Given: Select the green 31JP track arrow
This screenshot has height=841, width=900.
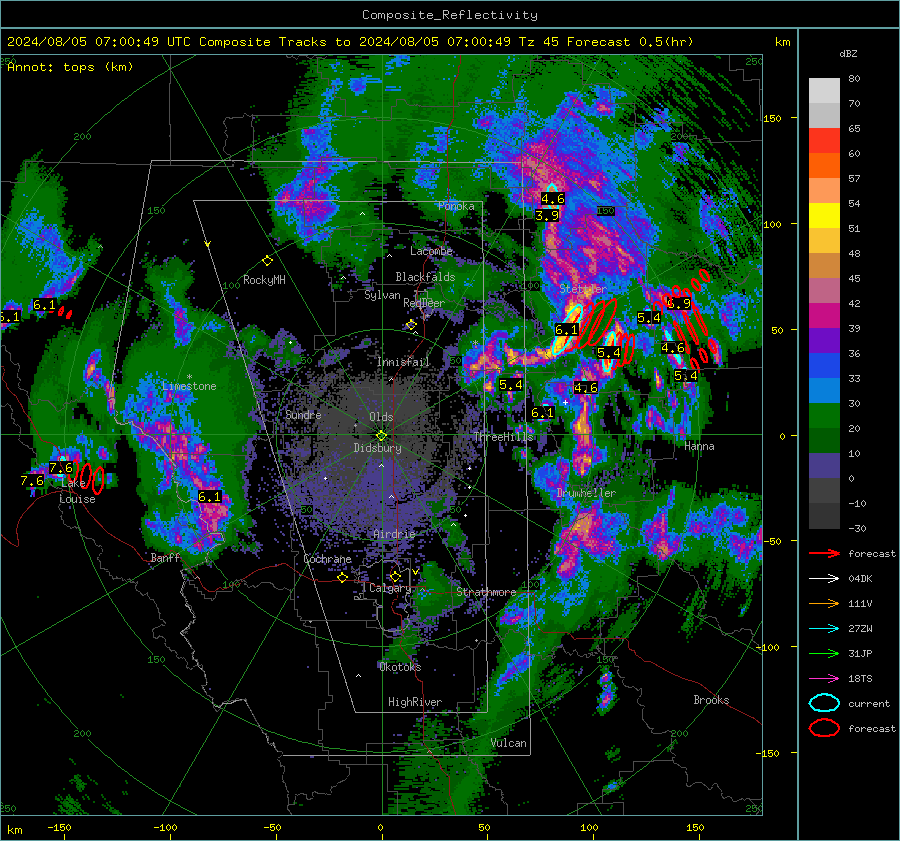Looking at the screenshot, I should point(824,653).
